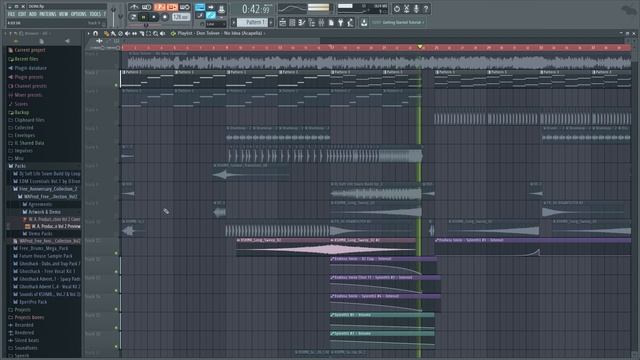Screen dimensions: 640x360
Task: Click the record button in transport
Action: tap(165, 17)
